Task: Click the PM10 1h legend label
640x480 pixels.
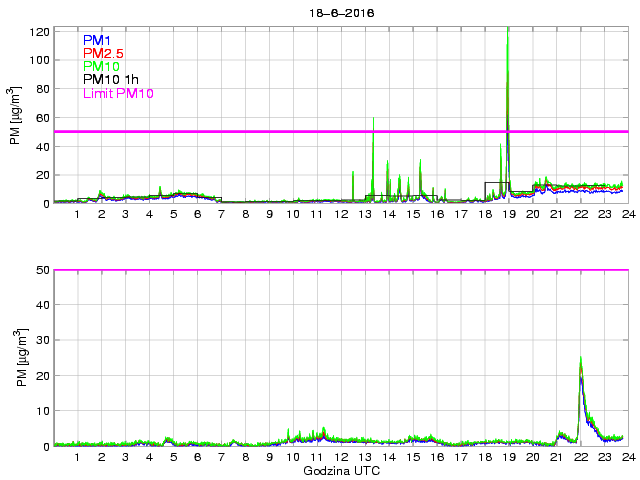Action: [x=111, y=79]
